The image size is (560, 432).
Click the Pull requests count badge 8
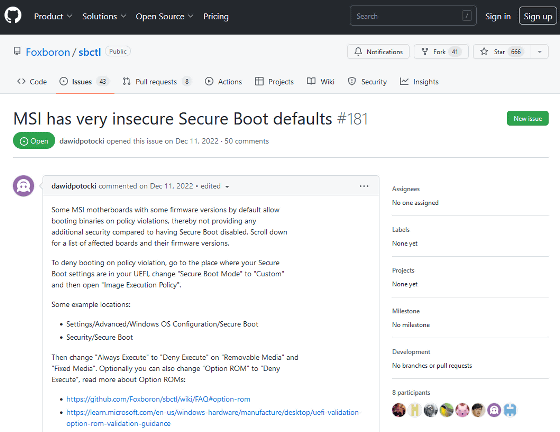coord(187,82)
